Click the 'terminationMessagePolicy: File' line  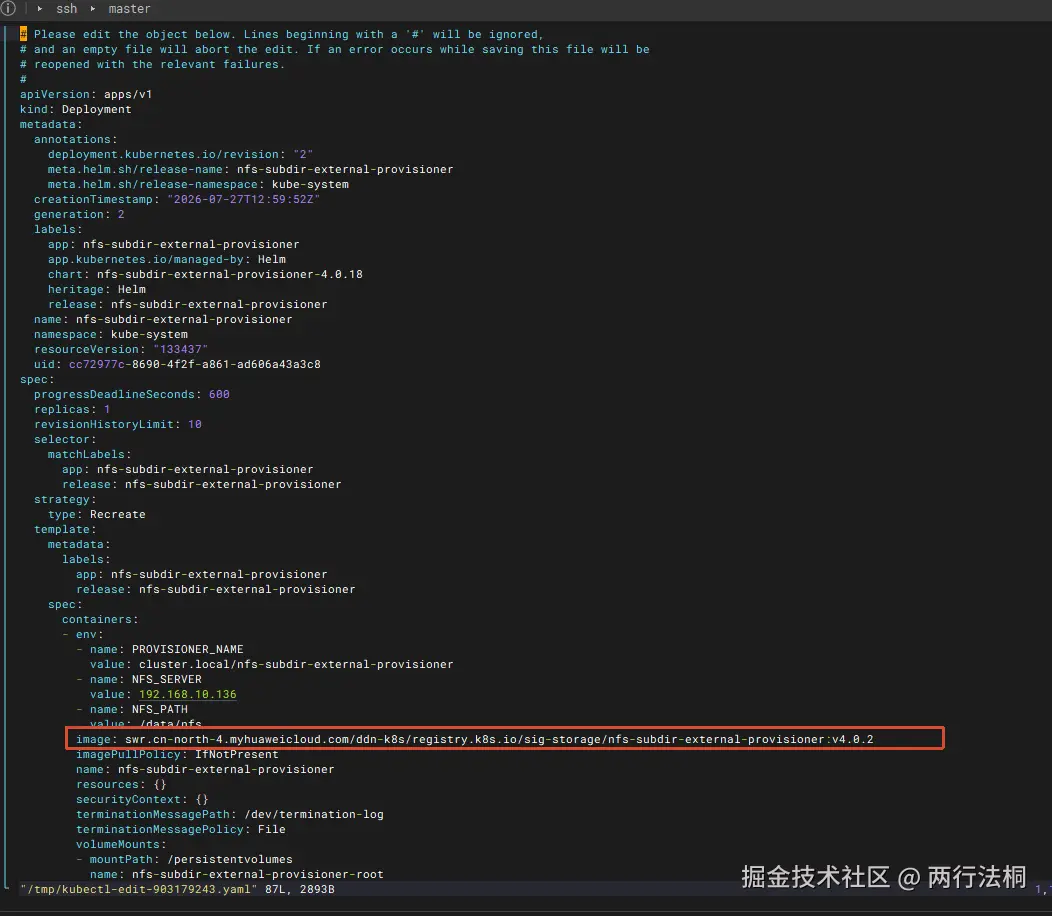[180, 829]
